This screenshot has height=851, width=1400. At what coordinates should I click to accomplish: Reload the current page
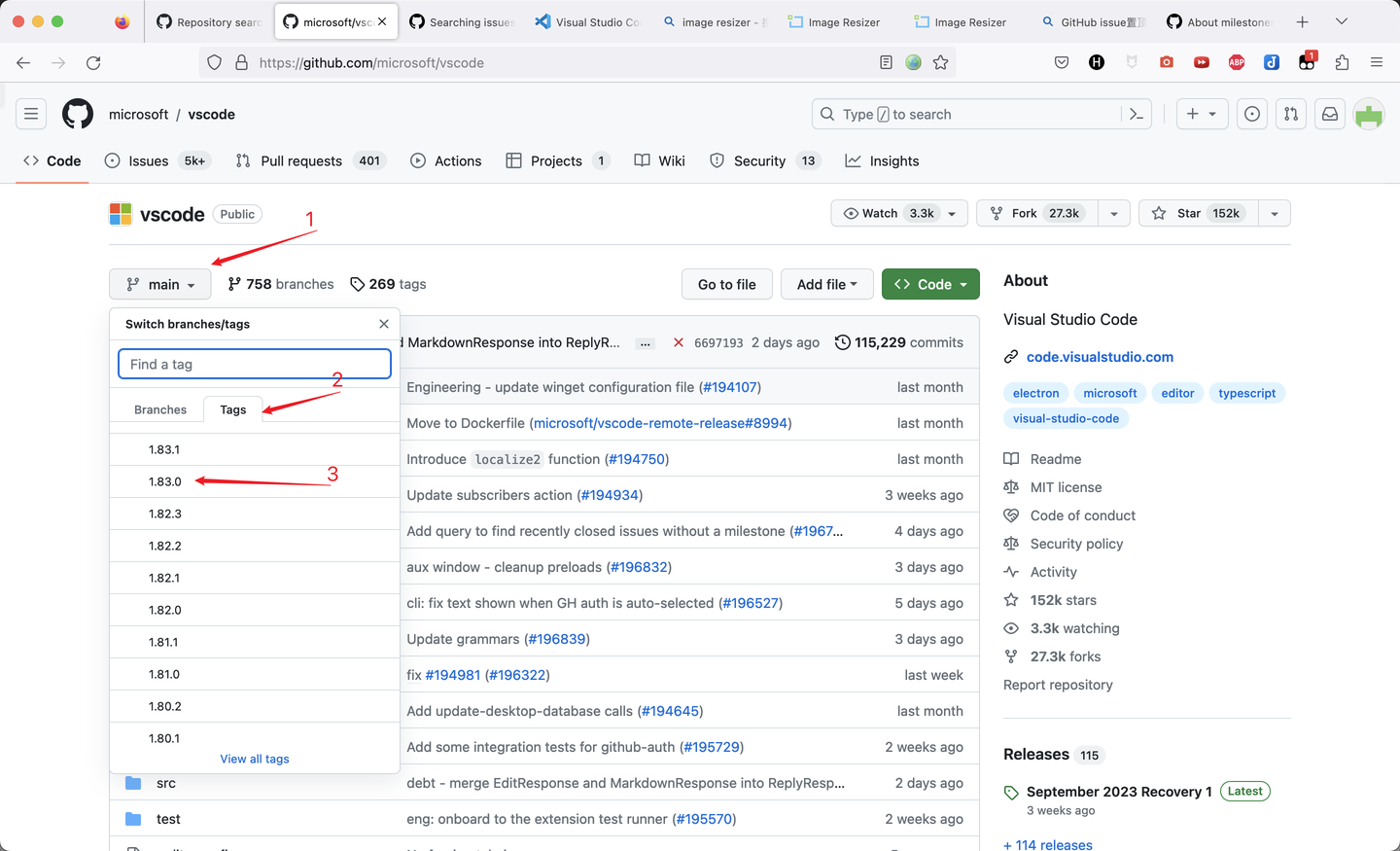click(93, 62)
